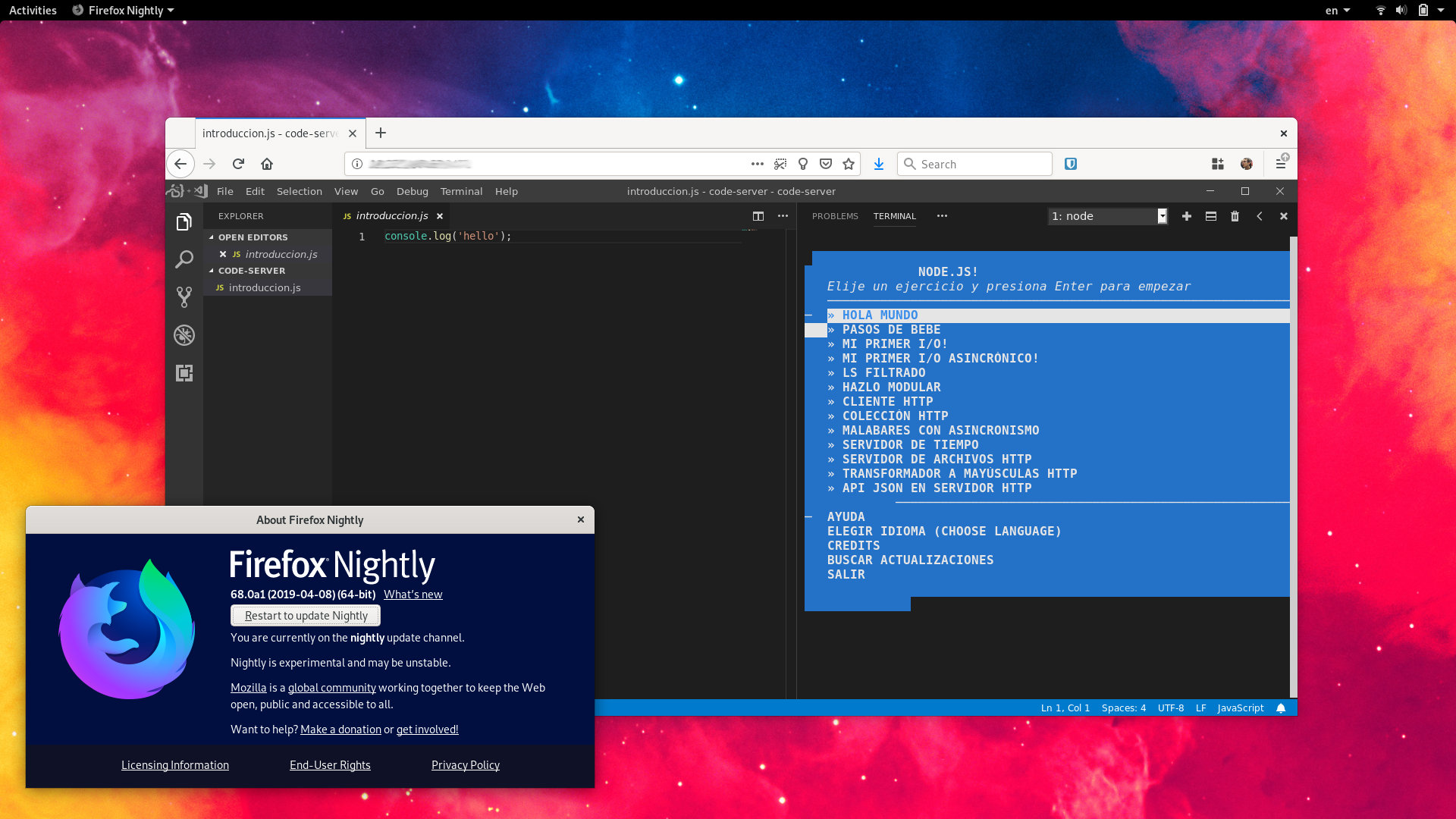Open page actions three-dot menu

[x=757, y=164]
